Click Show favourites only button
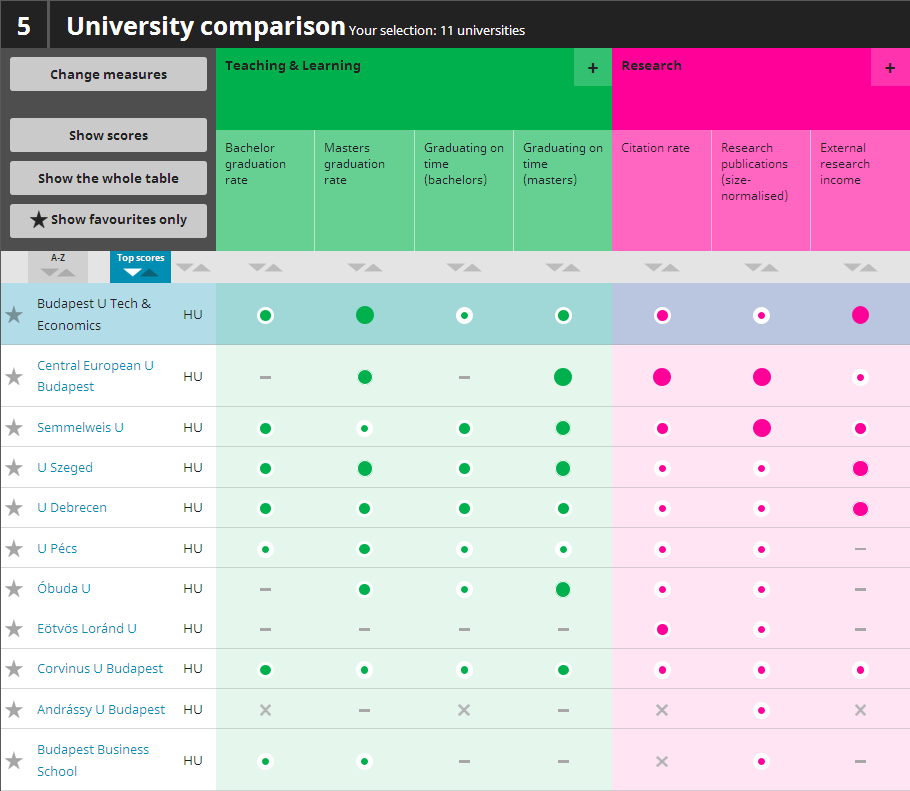Image resolution: width=910 pixels, height=791 pixels. [109, 221]
